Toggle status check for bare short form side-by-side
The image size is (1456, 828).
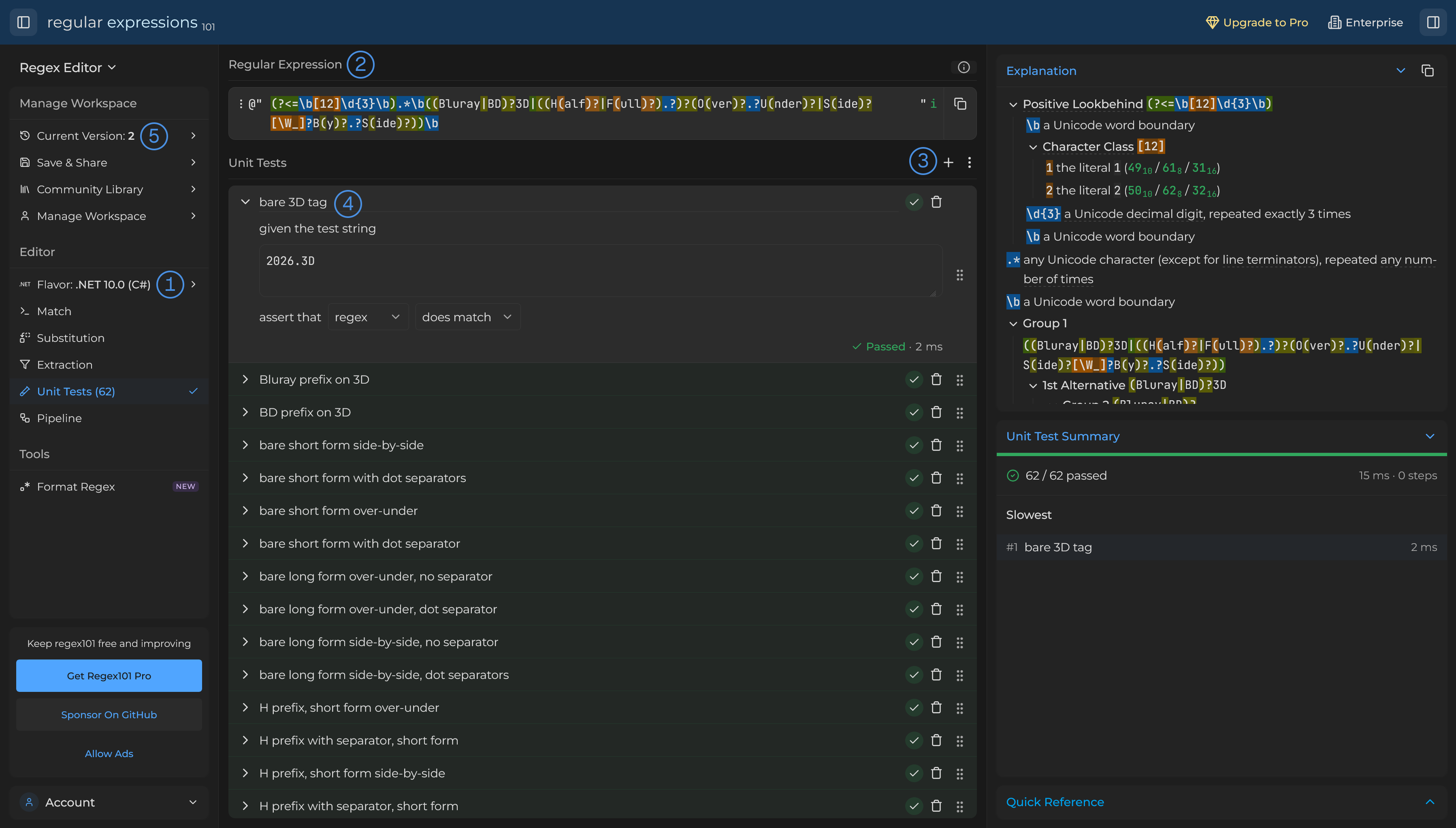[x=914, y=445]
